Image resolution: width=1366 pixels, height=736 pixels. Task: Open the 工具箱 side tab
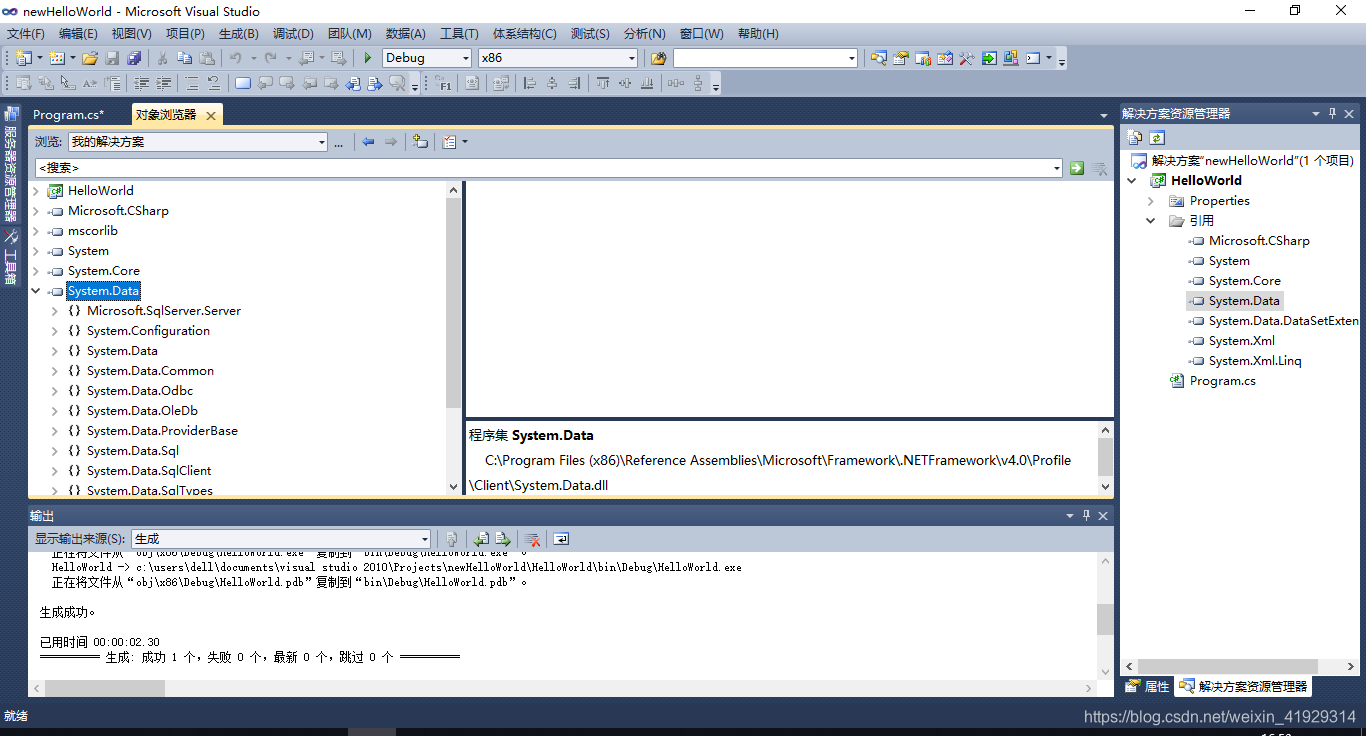pos(11,259)
